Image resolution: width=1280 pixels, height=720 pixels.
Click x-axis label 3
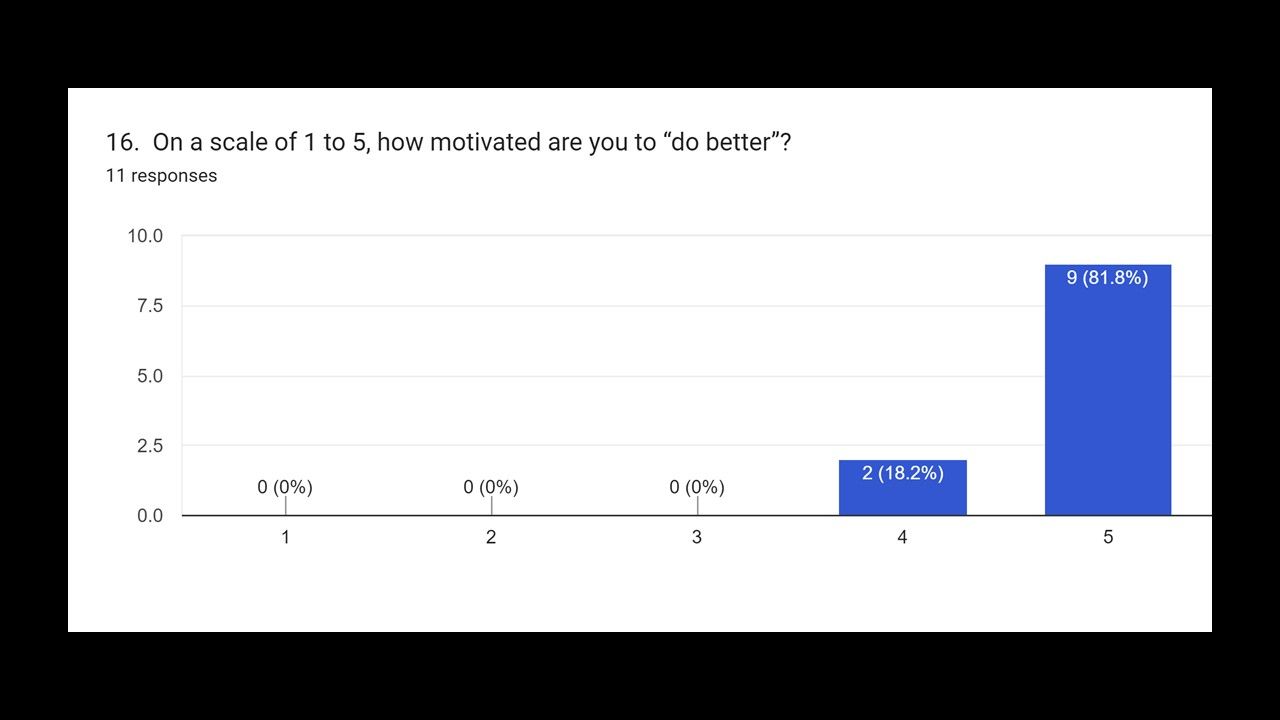coord(697,537)
